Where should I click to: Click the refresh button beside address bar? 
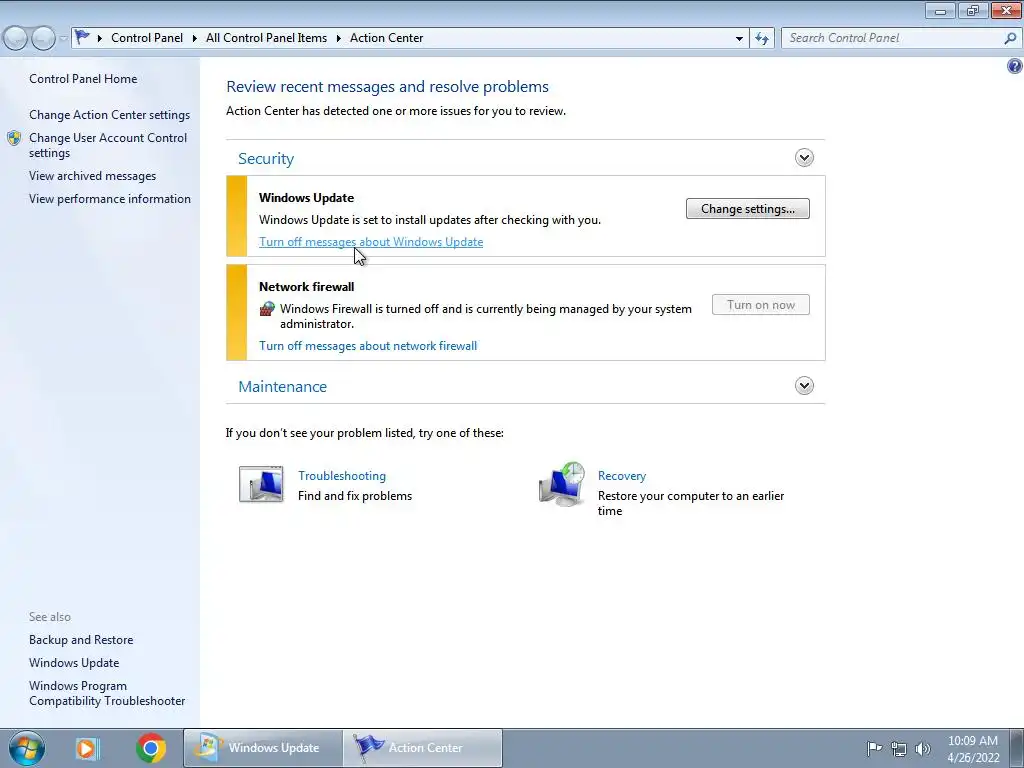click(x=762, y=38)
